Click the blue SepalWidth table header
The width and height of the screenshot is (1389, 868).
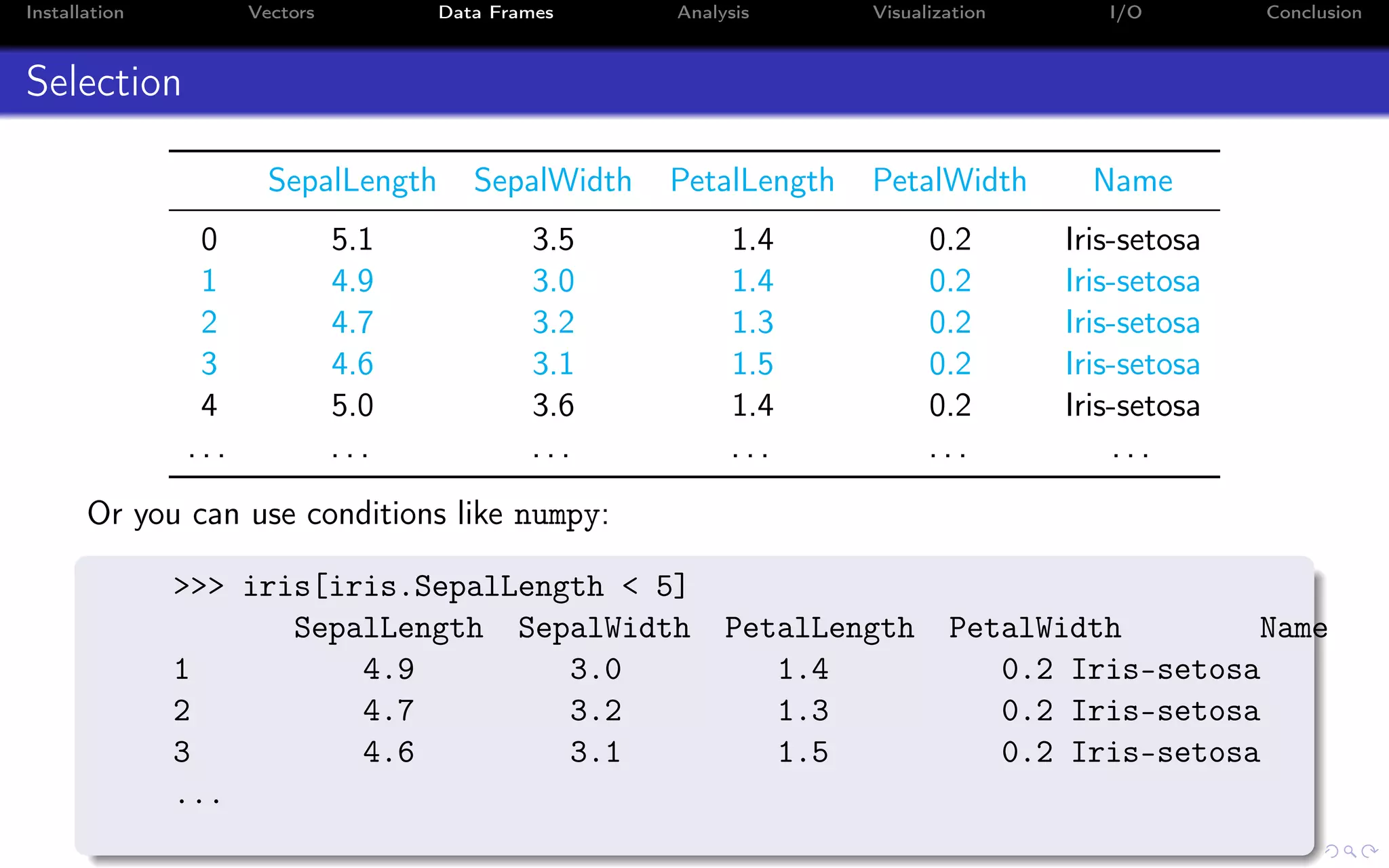pyautogui.click(x=553, y=180)
